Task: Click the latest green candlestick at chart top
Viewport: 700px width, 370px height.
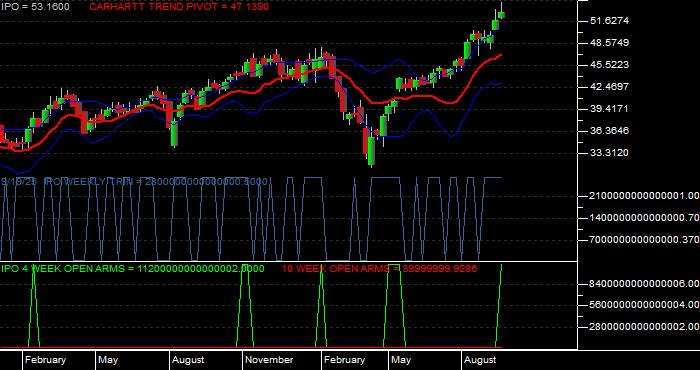Action: 501,15
